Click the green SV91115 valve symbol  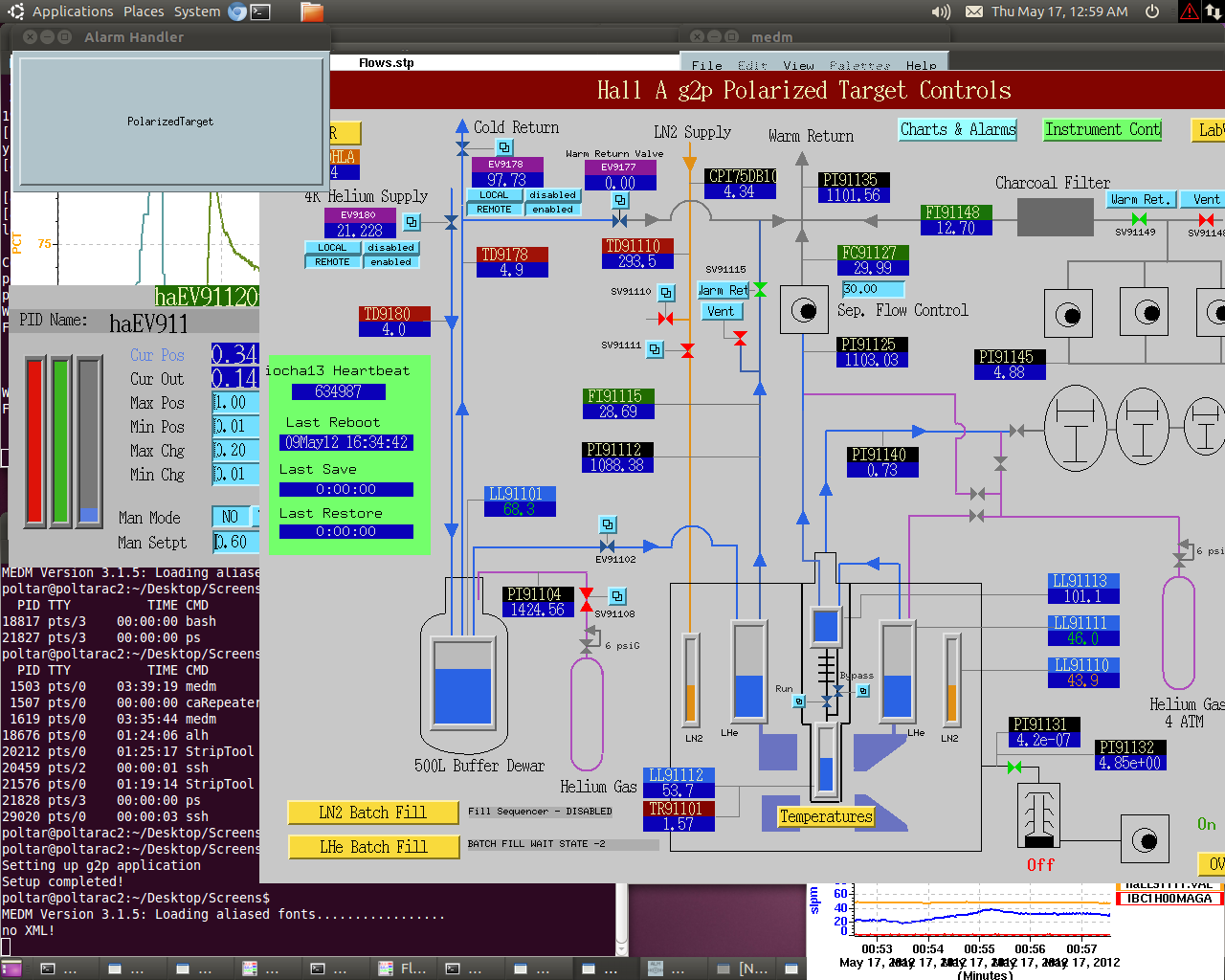tap(760, 289)
